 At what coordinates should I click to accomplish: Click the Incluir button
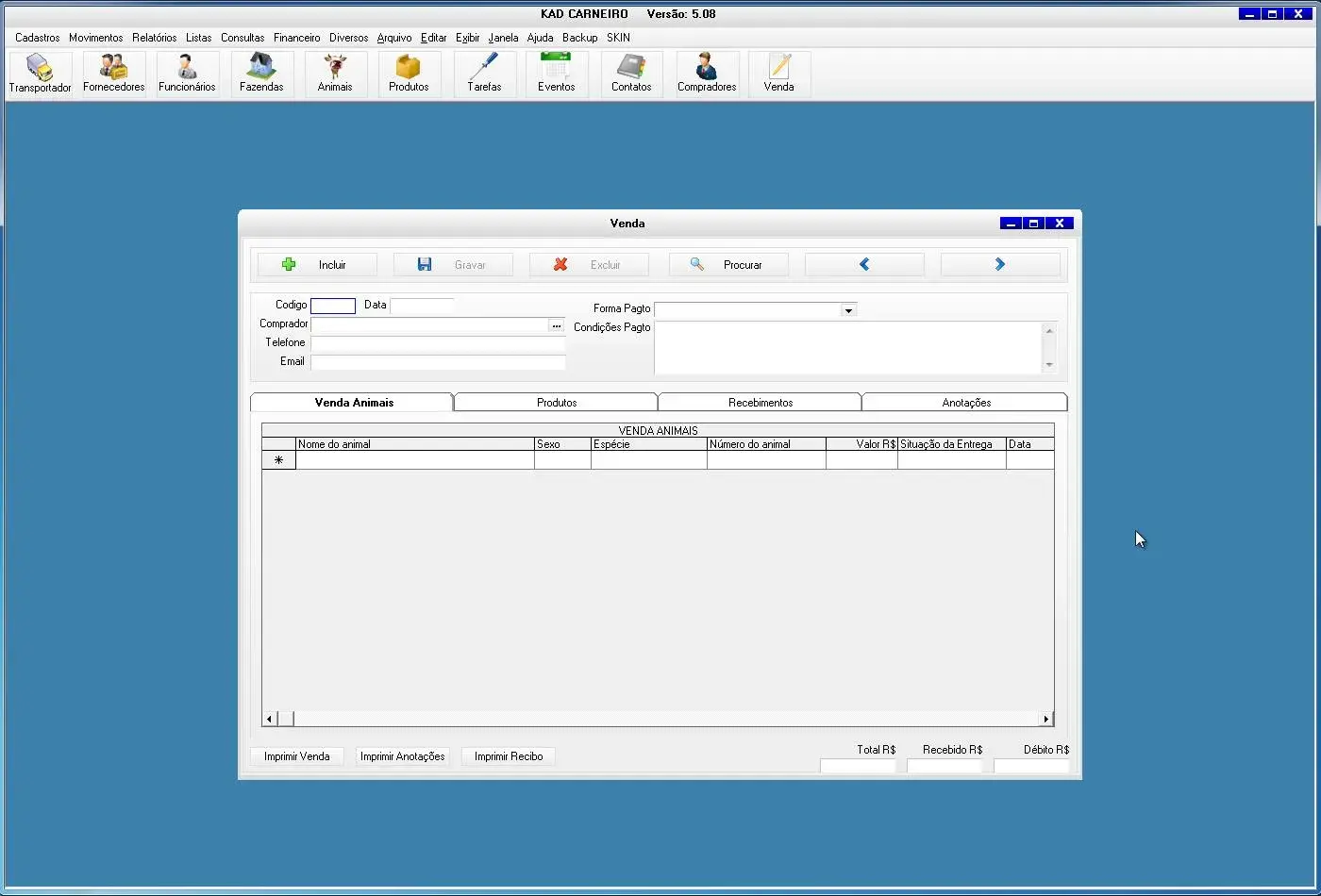(317, 265)
